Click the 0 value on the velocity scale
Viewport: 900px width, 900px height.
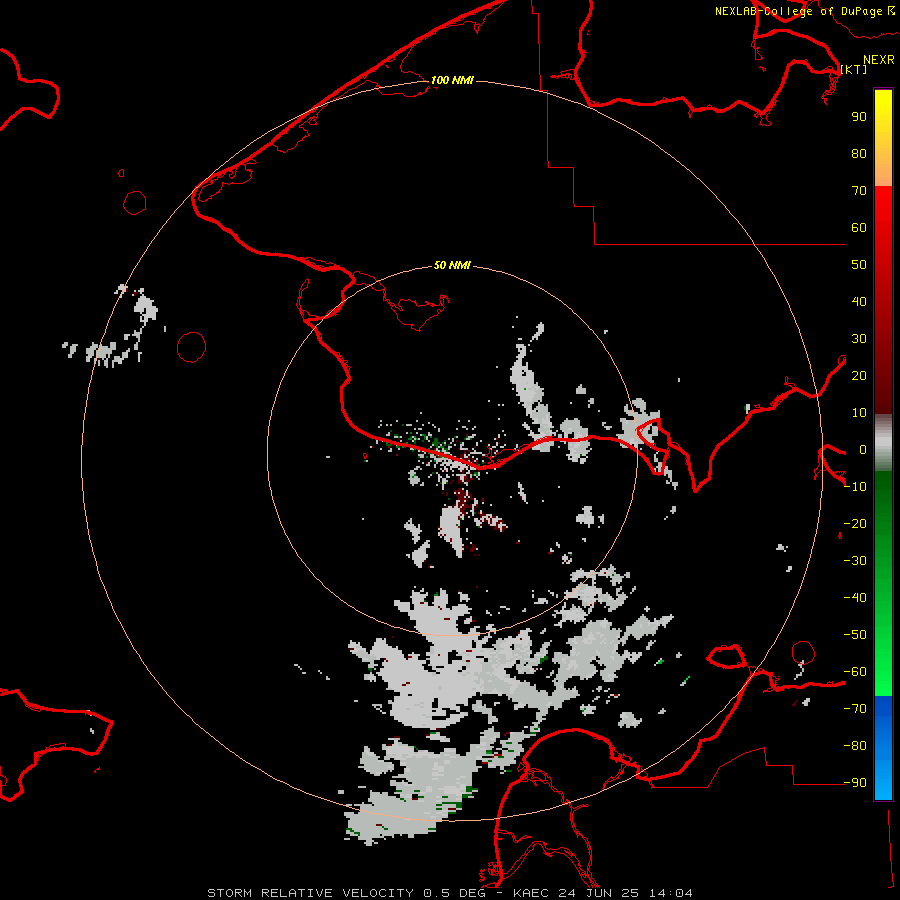click(862, 449)
